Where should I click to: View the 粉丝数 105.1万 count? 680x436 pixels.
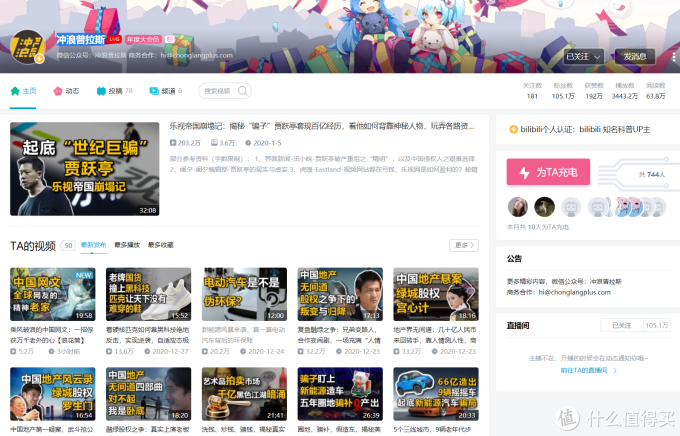[563, 91]
